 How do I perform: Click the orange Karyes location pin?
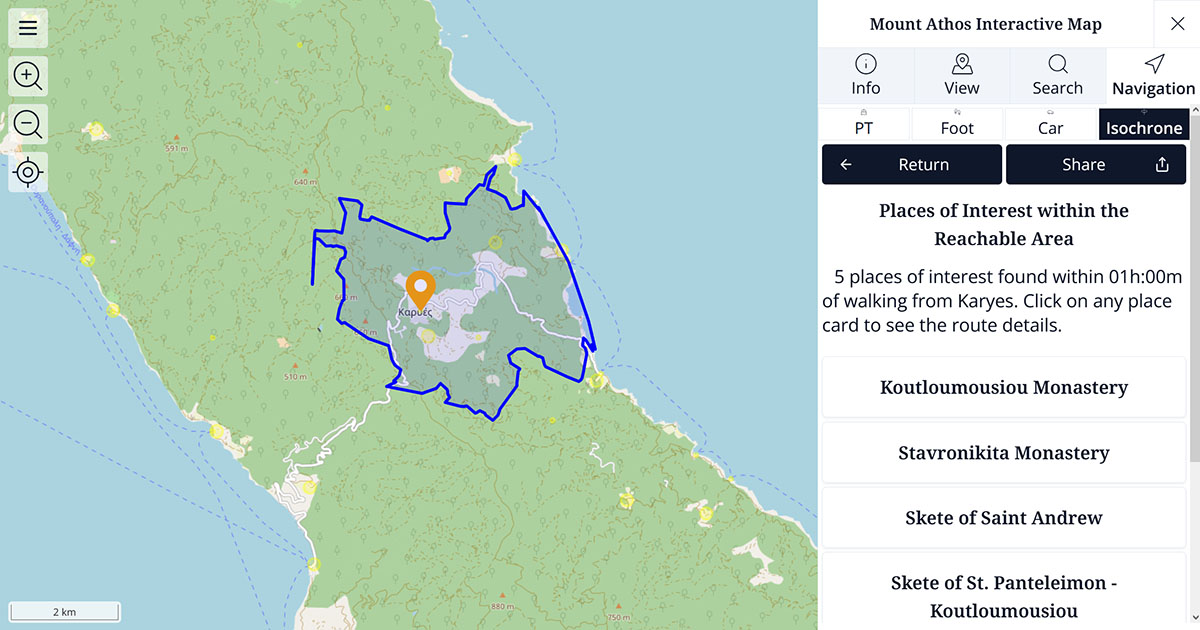(421, 288)
